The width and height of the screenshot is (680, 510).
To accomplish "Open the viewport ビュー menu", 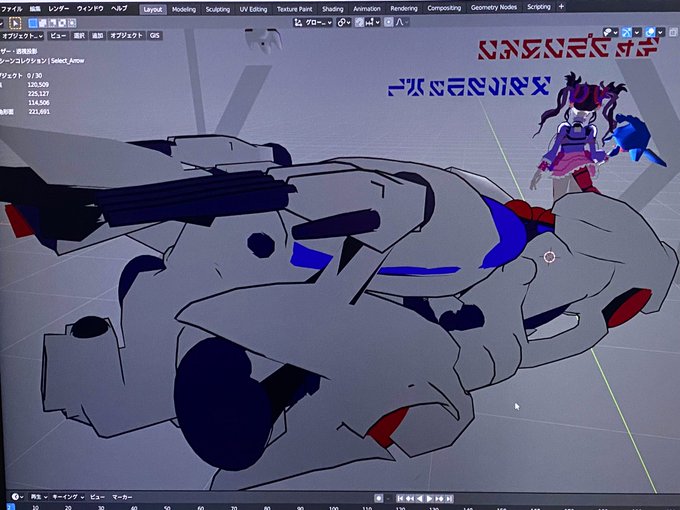I will click(58, 36).
